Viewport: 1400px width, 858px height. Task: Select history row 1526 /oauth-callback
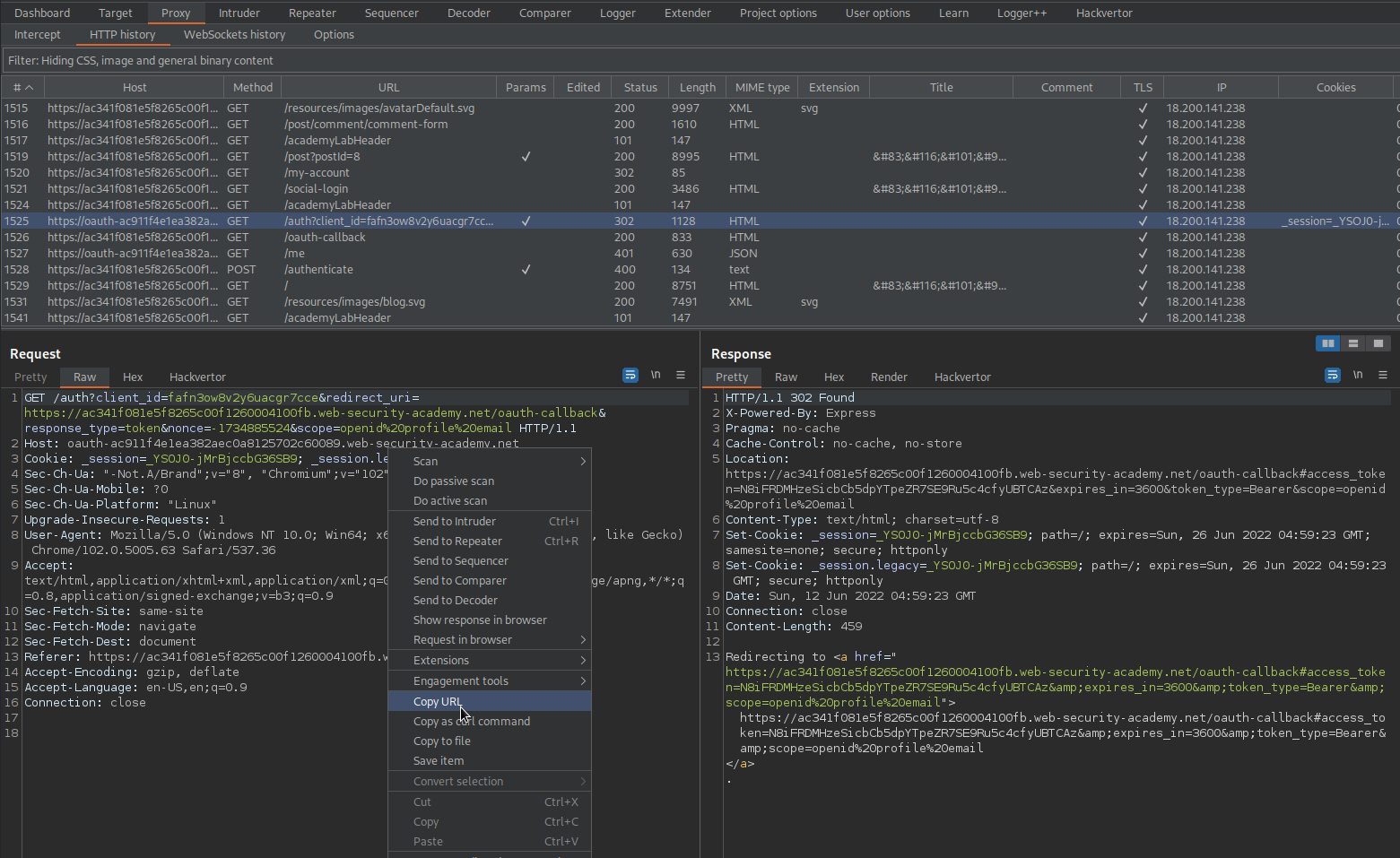[700, 237]
